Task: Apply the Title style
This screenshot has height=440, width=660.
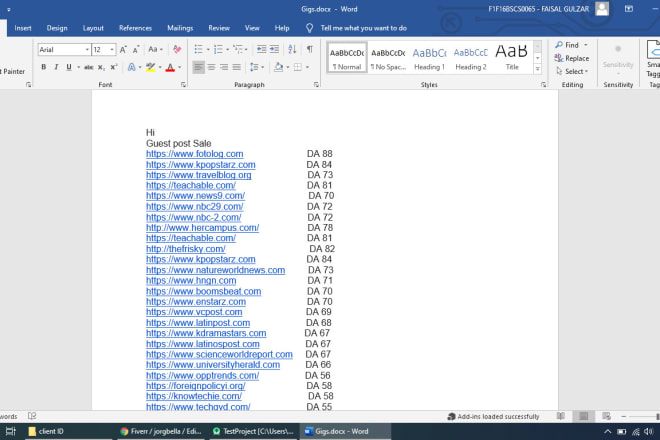Action: tap(512, 58)
